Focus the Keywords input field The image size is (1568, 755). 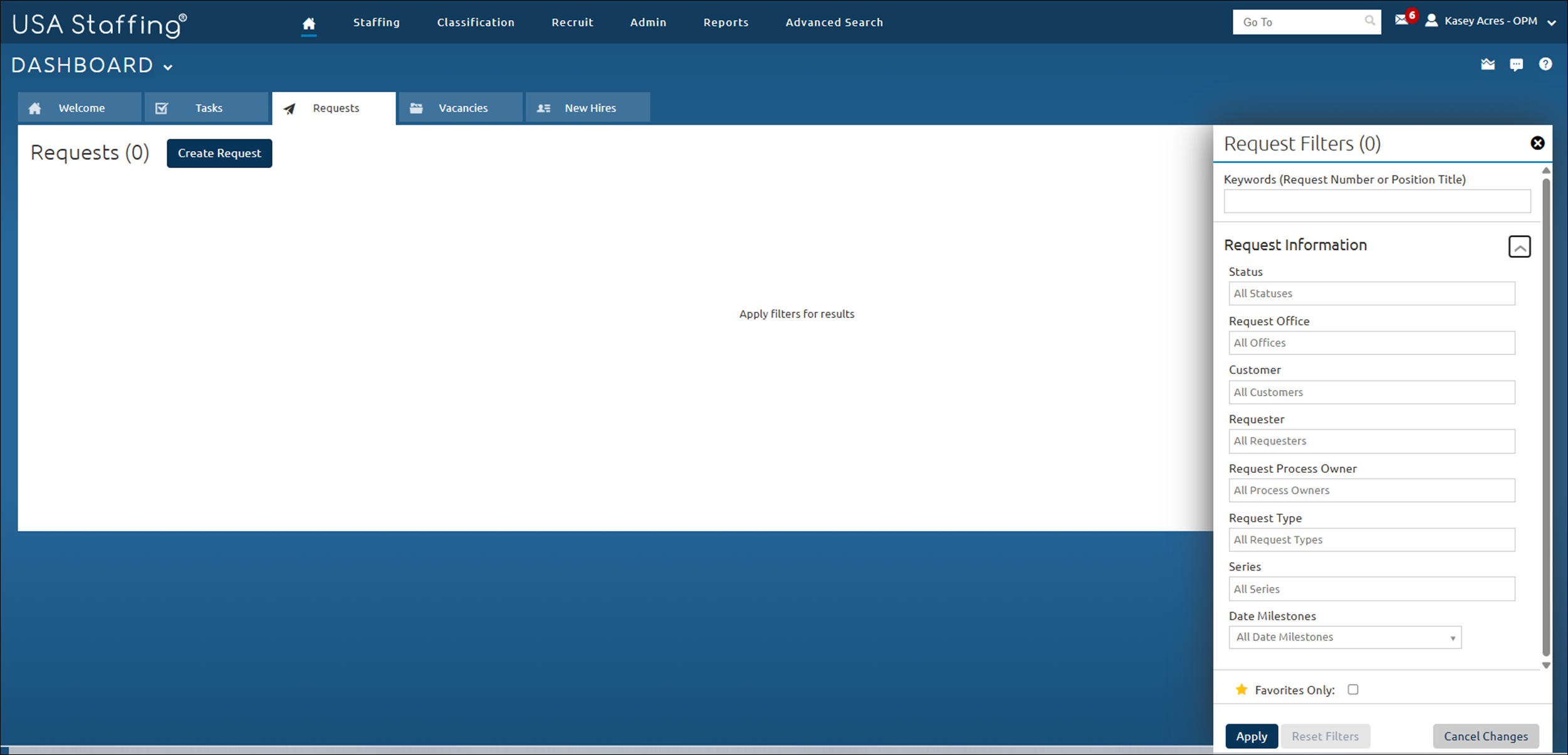[1377, 201]
